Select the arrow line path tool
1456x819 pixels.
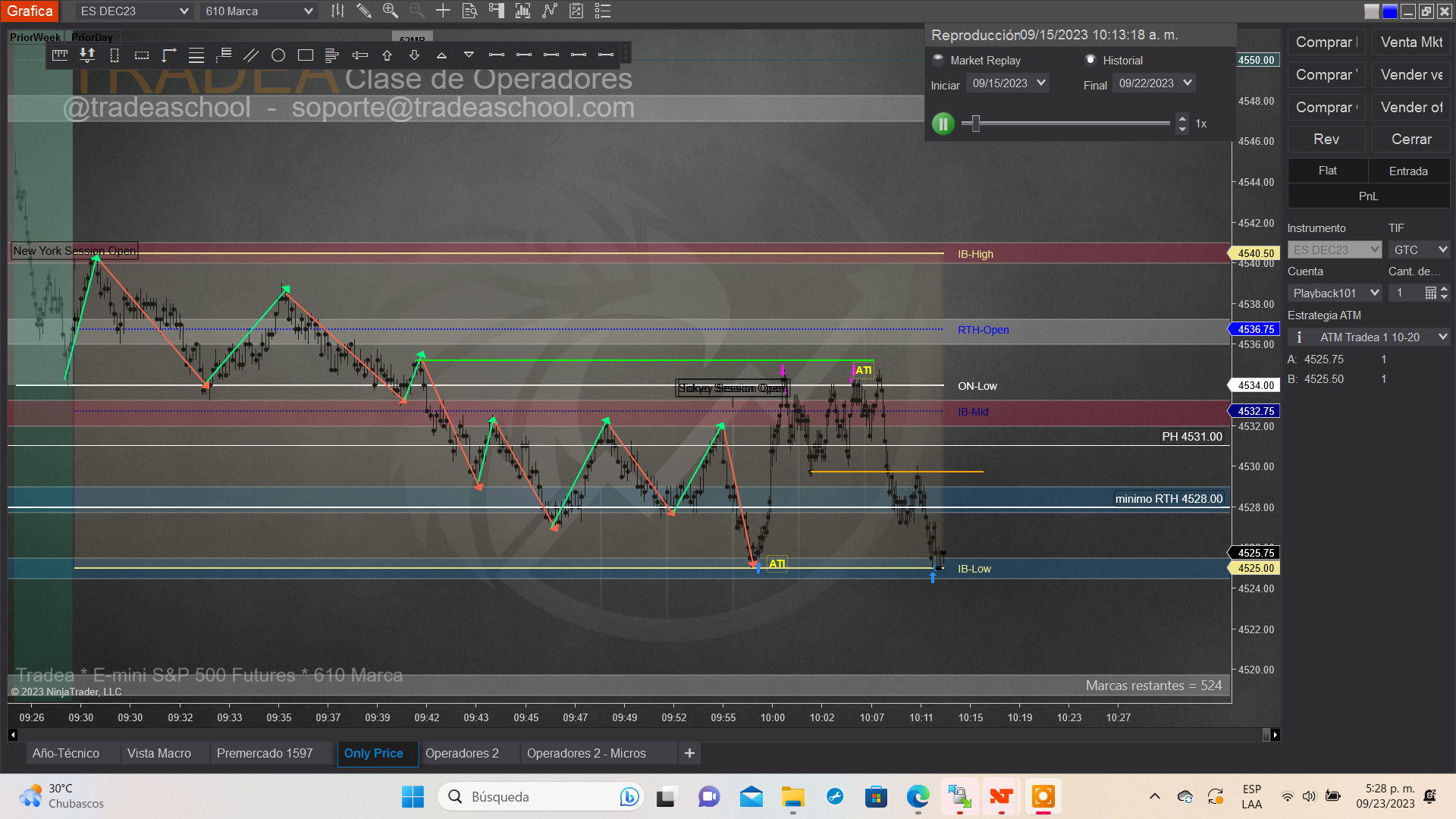click(x=169, y=55)
